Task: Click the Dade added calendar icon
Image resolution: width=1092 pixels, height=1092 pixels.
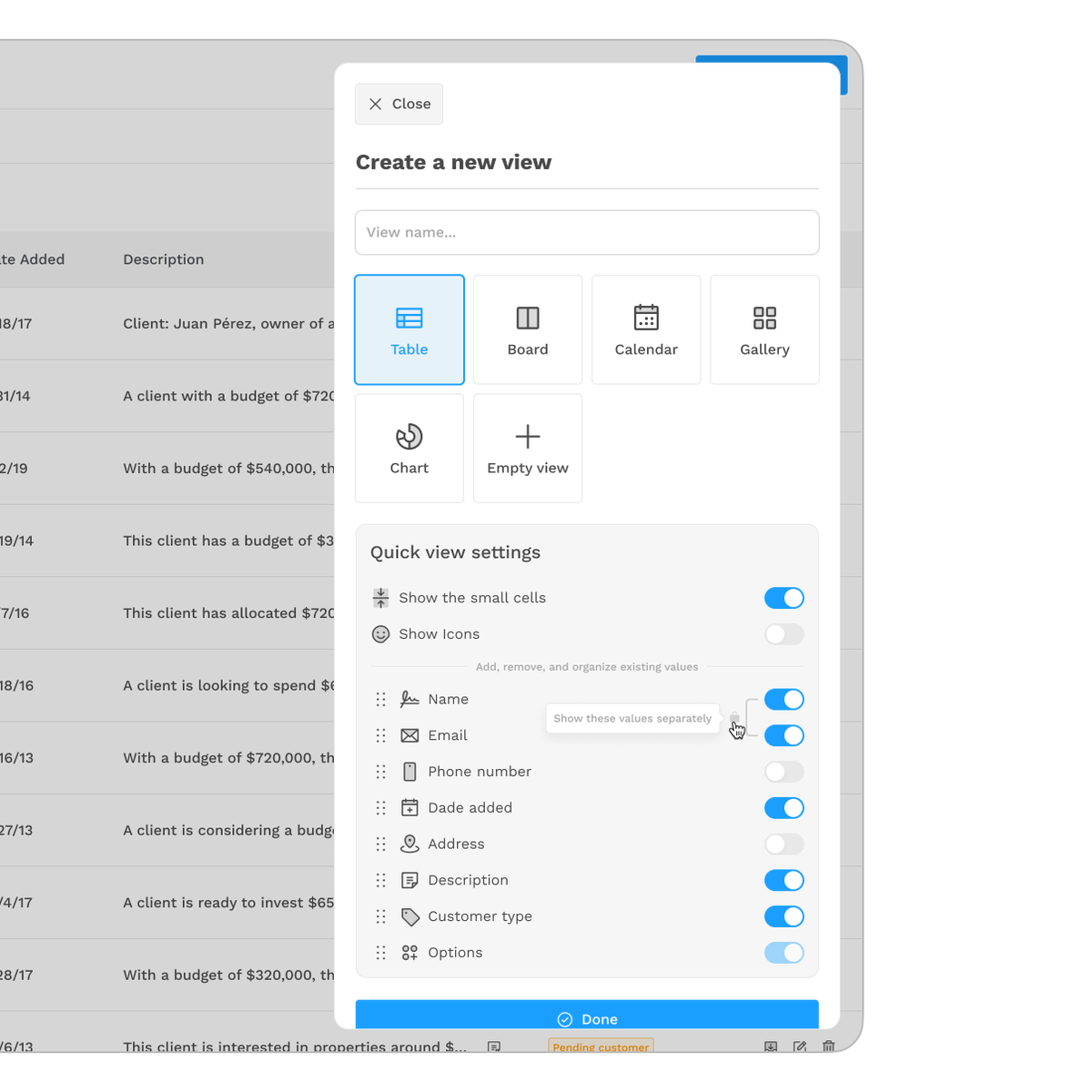Action: click(x=410, y=808)
